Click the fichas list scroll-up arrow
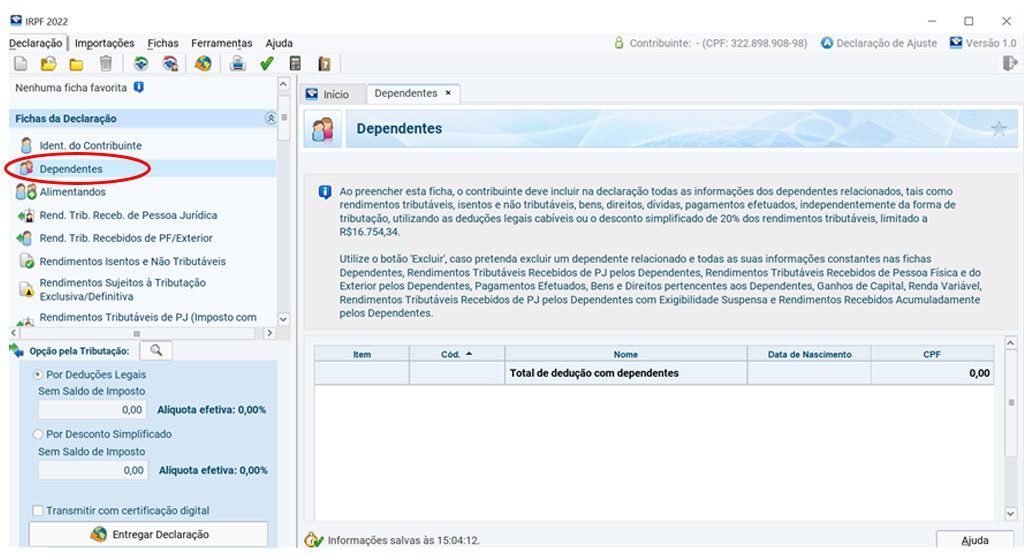Viewport: 1024px width, 557px height. pos(283,84)
